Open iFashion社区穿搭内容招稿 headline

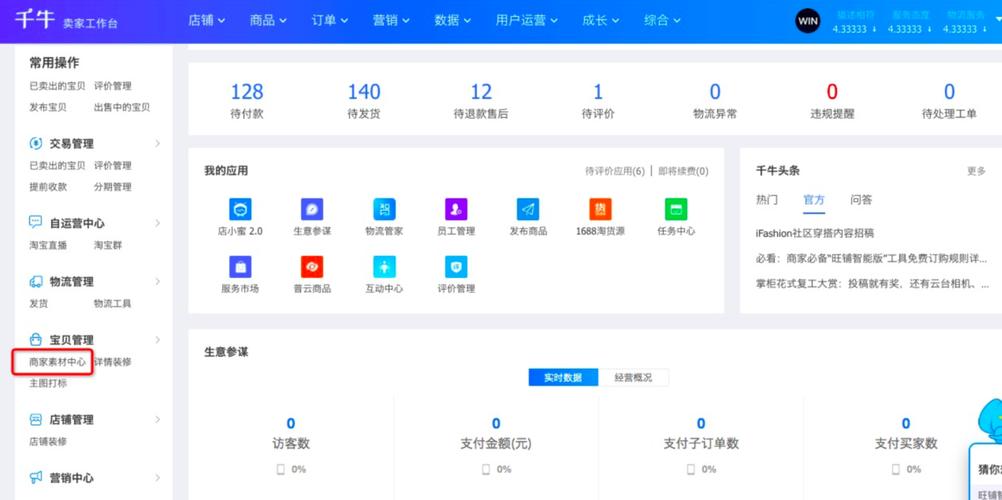(815, 233)
